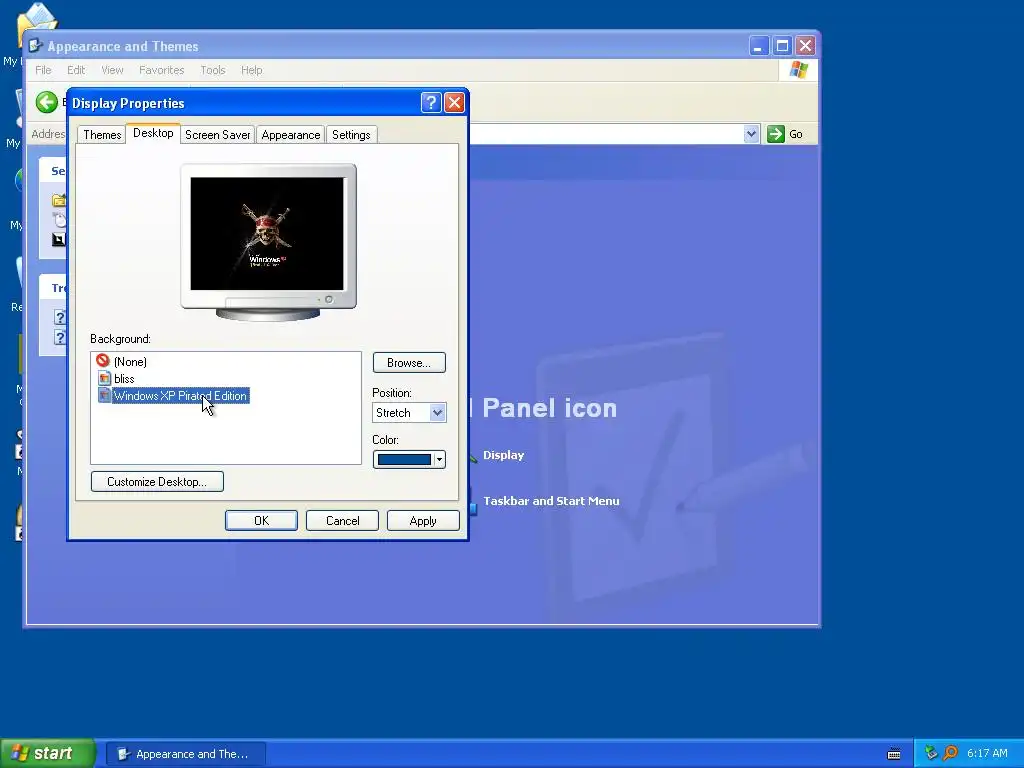
Task: Click the Windows flag logo in toolbar
Action: [x=798, y=70]
